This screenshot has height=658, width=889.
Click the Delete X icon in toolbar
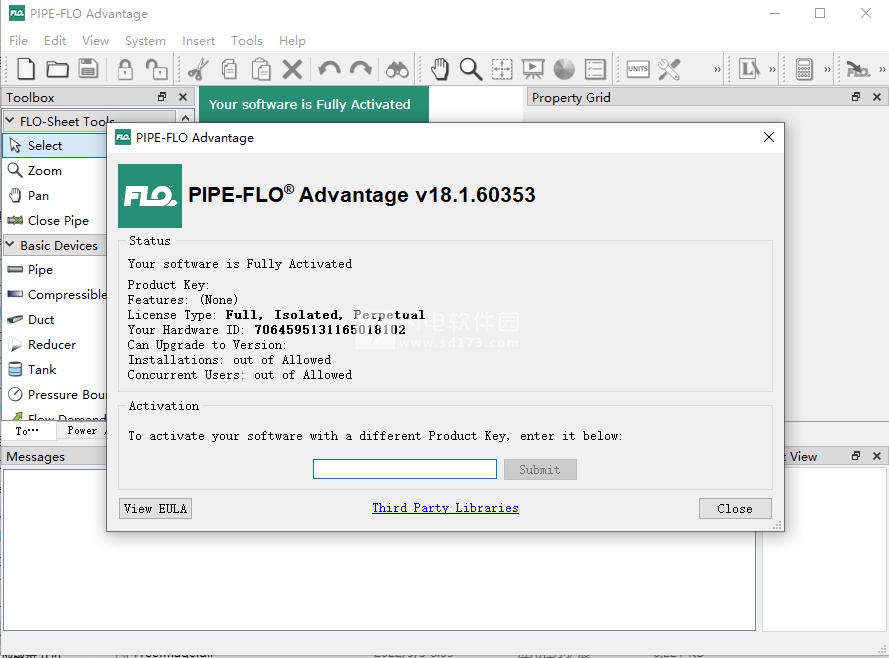[x=293, y=69]
